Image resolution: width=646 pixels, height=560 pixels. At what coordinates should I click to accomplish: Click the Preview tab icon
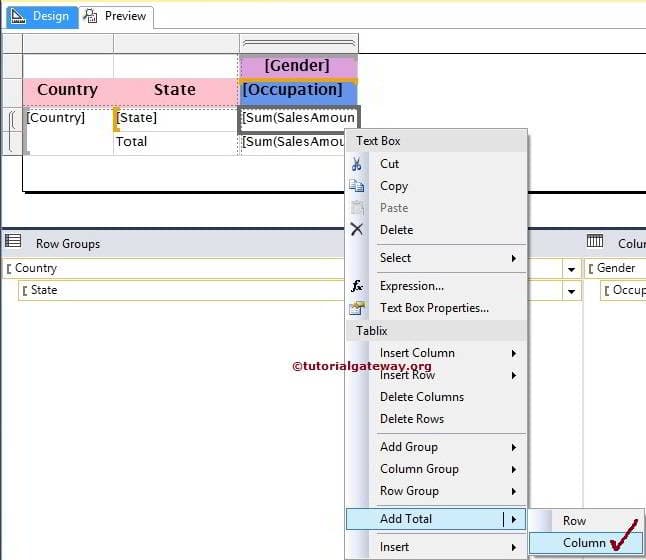click(91, 16)
